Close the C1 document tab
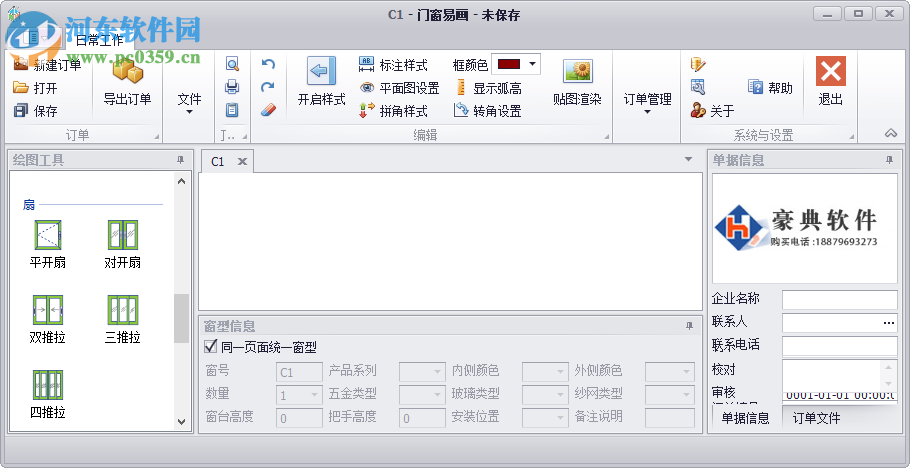The image size is (910, 468). tap(243, 161)
